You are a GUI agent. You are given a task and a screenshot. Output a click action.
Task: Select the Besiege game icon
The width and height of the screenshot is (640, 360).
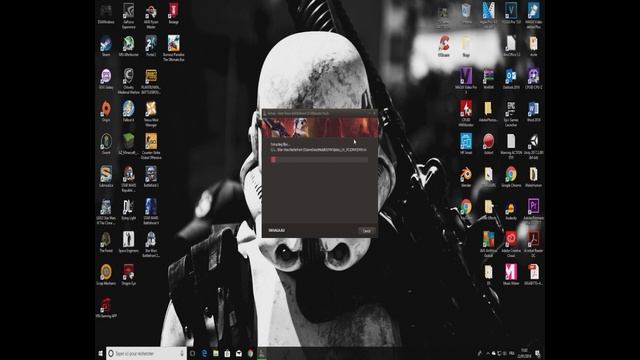pos(173,13)
